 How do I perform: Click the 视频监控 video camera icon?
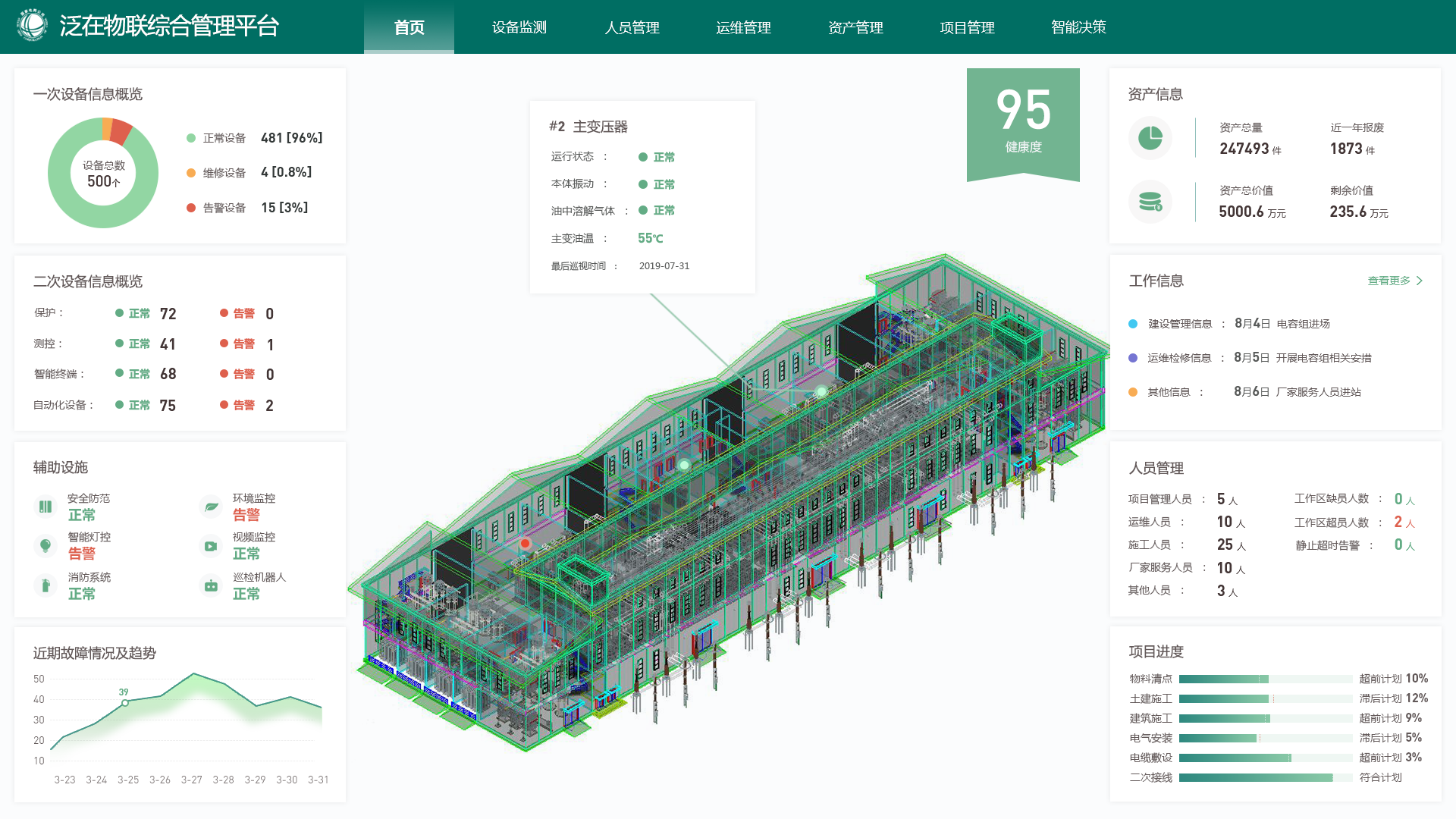[211, 545]
